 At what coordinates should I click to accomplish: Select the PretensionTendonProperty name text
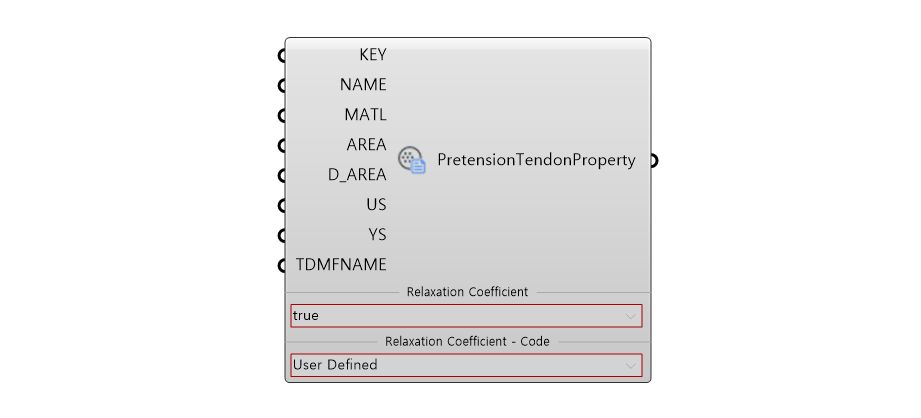[x=536, y=160]
